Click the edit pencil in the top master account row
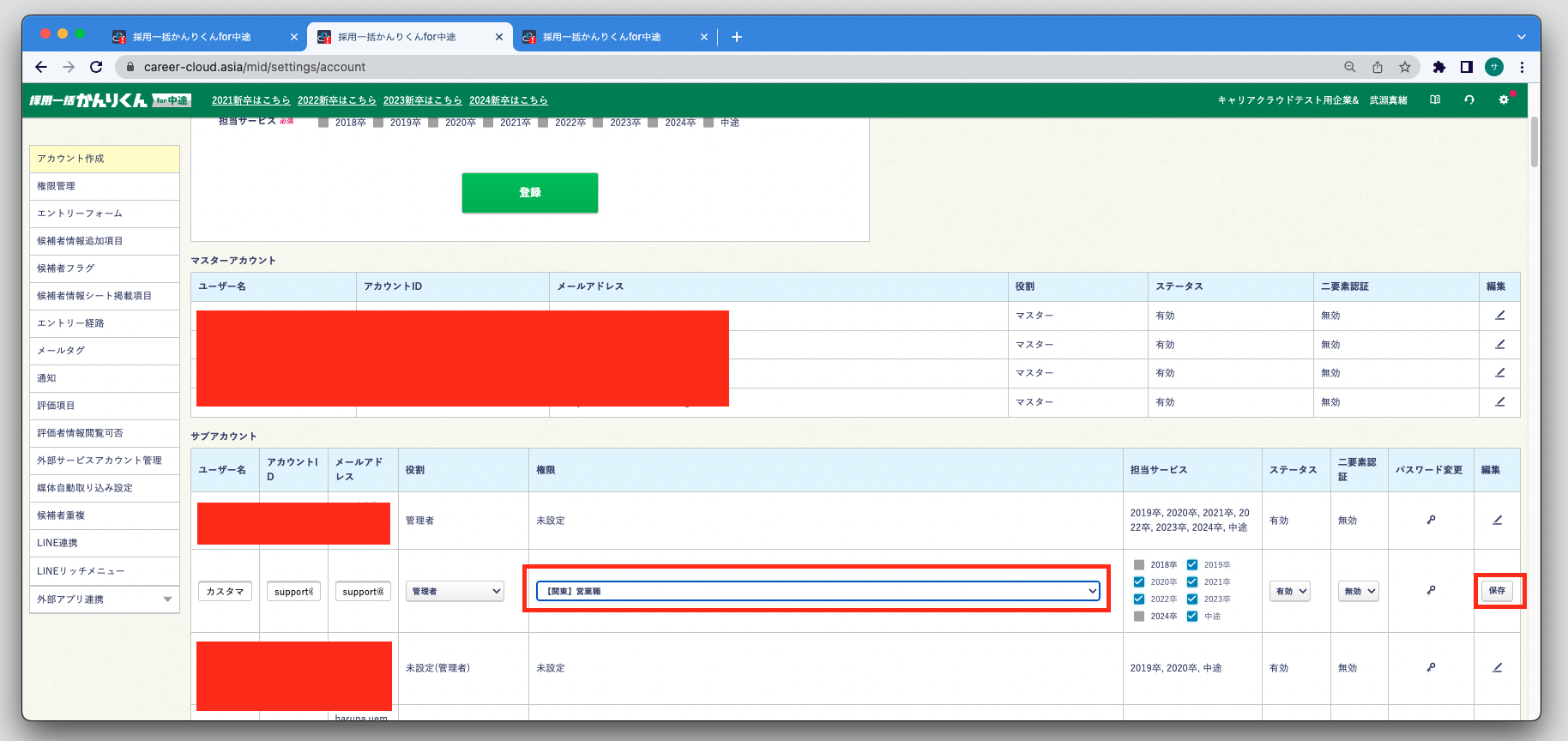Viewport: 1568px width, 741px height. 1500,315
